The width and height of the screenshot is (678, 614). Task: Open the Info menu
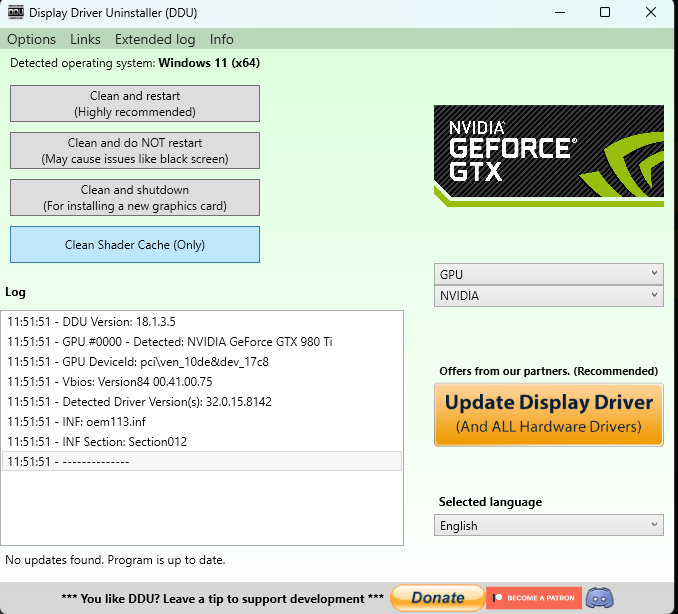pyautogui.click(x=221, y=39)
